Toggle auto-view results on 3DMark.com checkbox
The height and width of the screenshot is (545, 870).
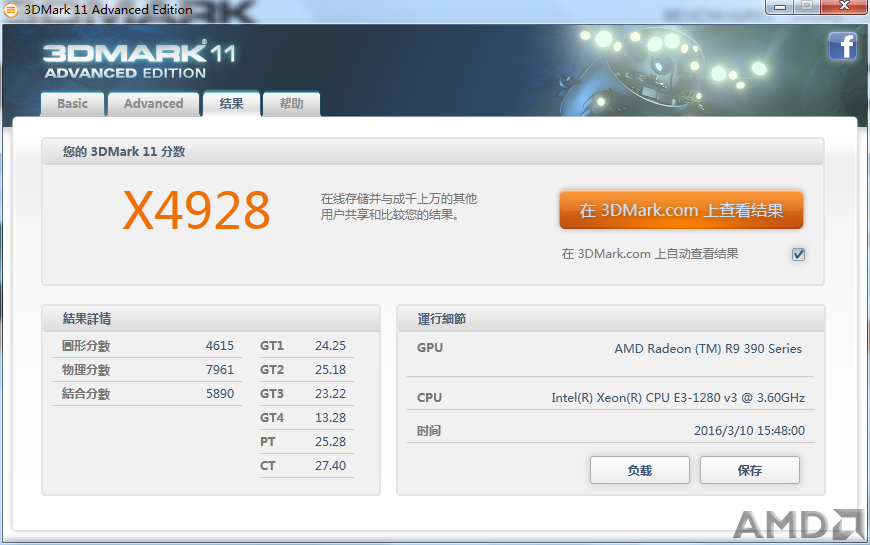pyautogui.click(x=798, y=254)
